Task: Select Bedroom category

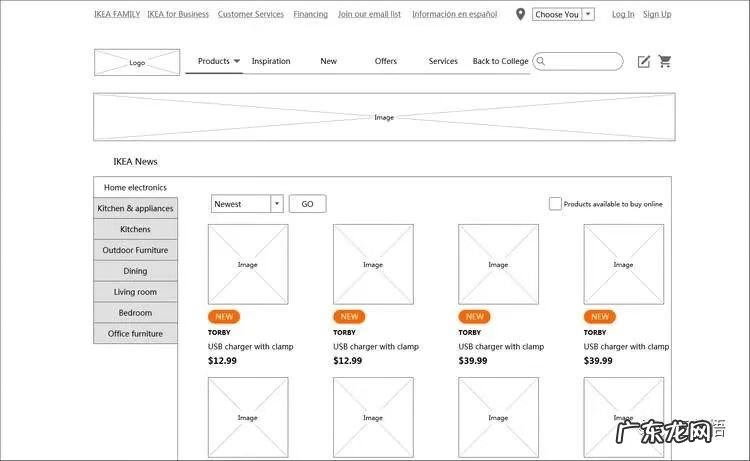Action: 135,313
